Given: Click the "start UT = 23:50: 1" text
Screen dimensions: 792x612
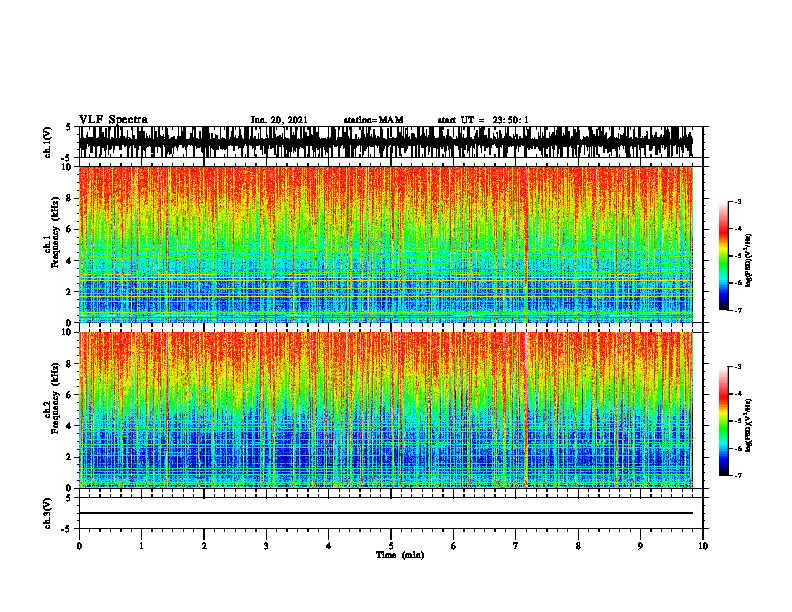Looking at the screenshot, I should tap(483, 120).
